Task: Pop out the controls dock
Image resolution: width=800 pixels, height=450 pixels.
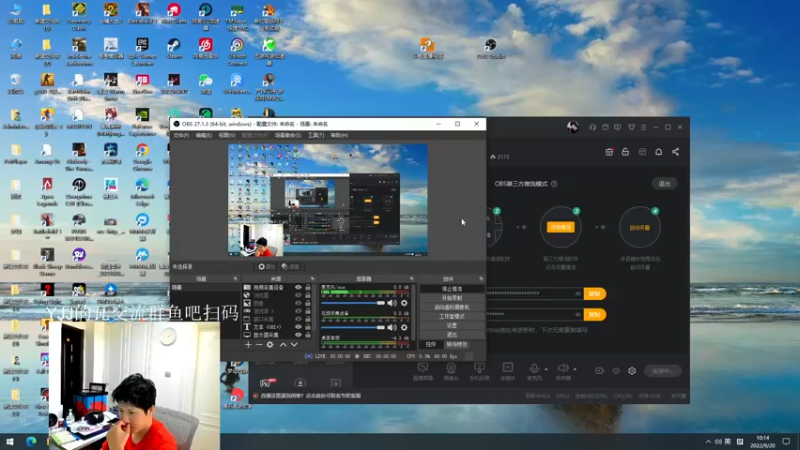Action: 481,279
